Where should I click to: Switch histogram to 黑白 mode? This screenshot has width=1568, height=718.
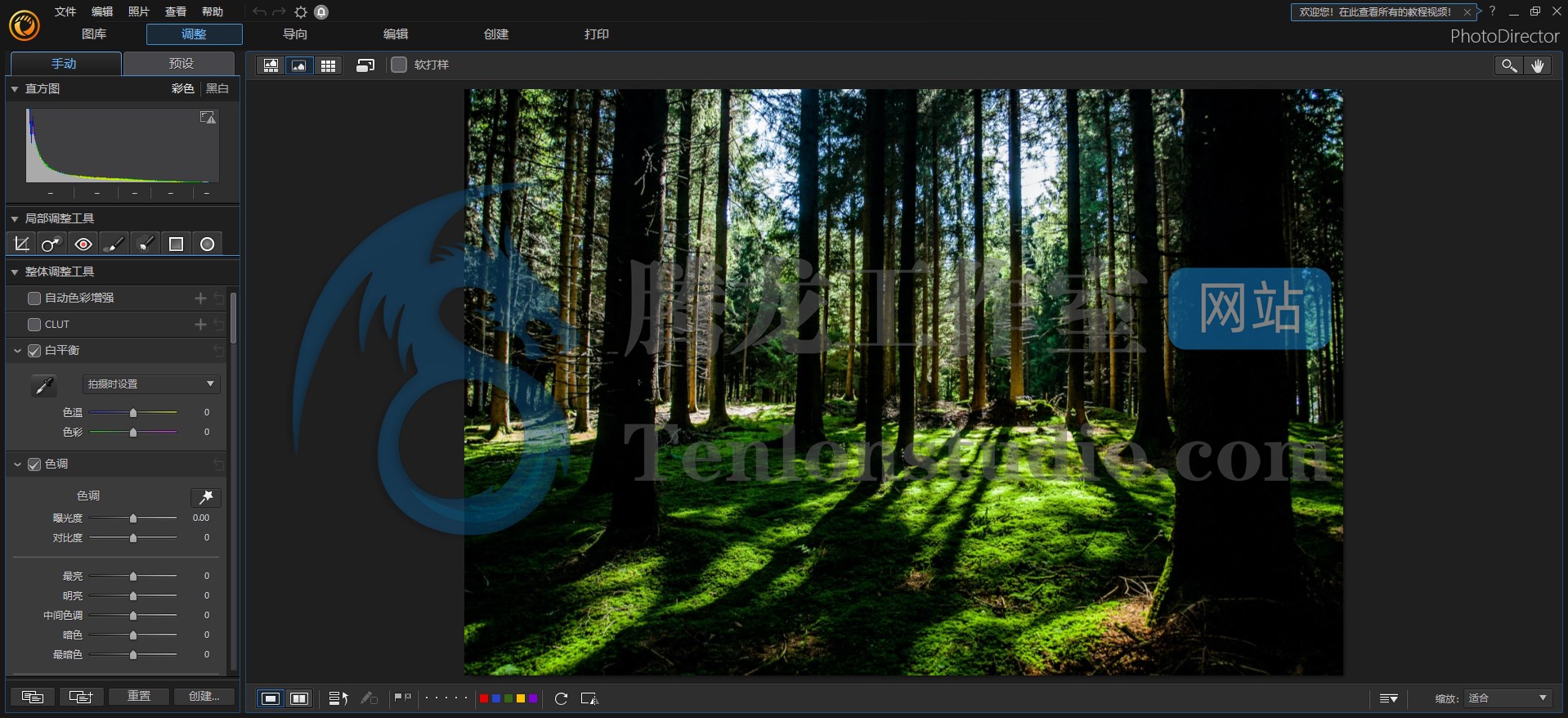point(217,88)
